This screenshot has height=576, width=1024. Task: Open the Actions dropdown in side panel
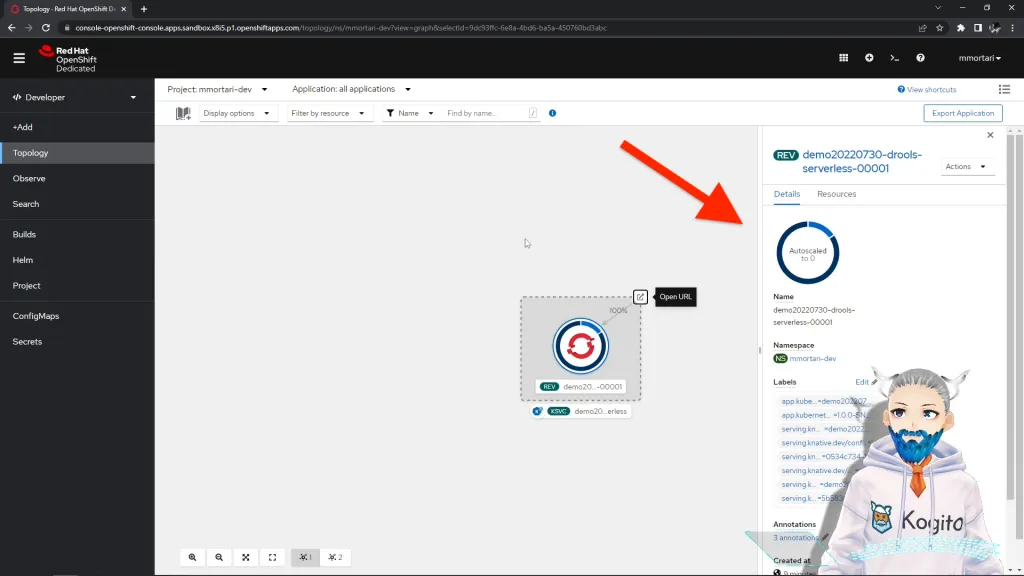tap(966, 167)
